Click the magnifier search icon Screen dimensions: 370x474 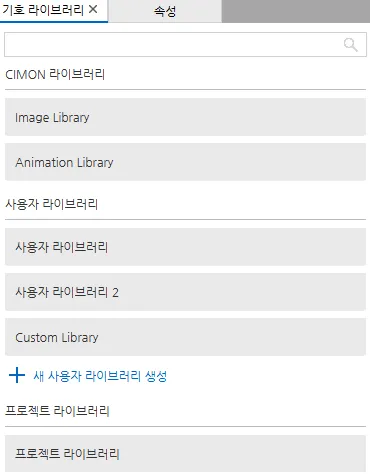pyautogui.click(x=350, y=44)
